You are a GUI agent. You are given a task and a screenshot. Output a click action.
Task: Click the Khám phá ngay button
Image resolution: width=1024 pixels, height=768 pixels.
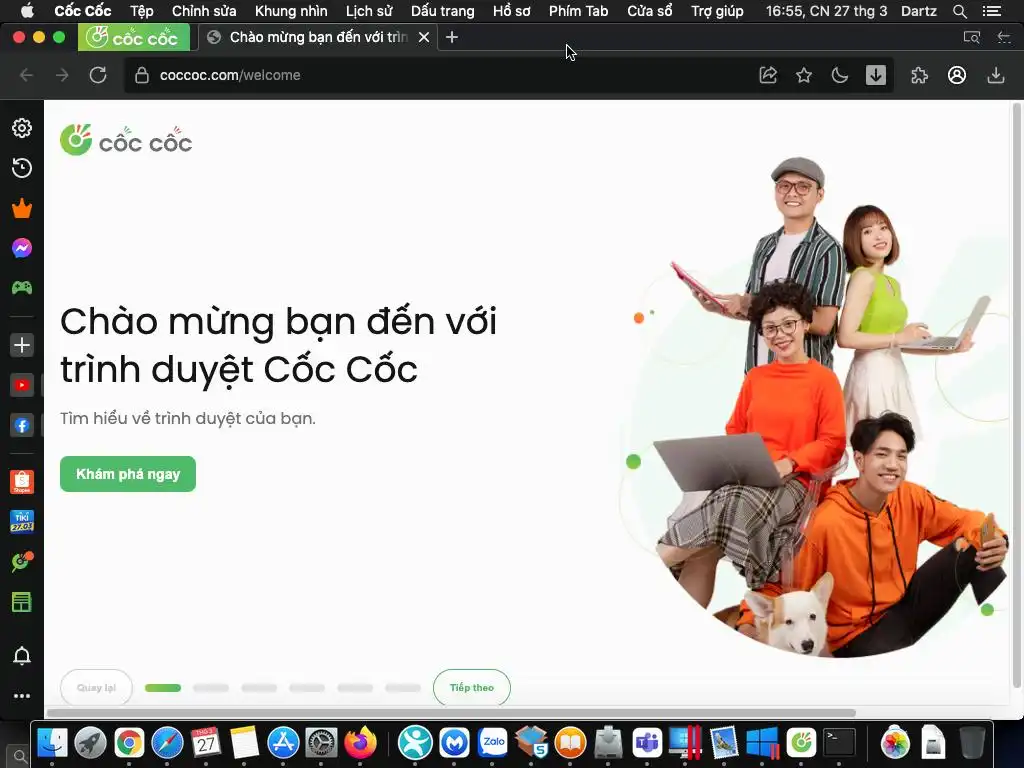tap(128, 474)
